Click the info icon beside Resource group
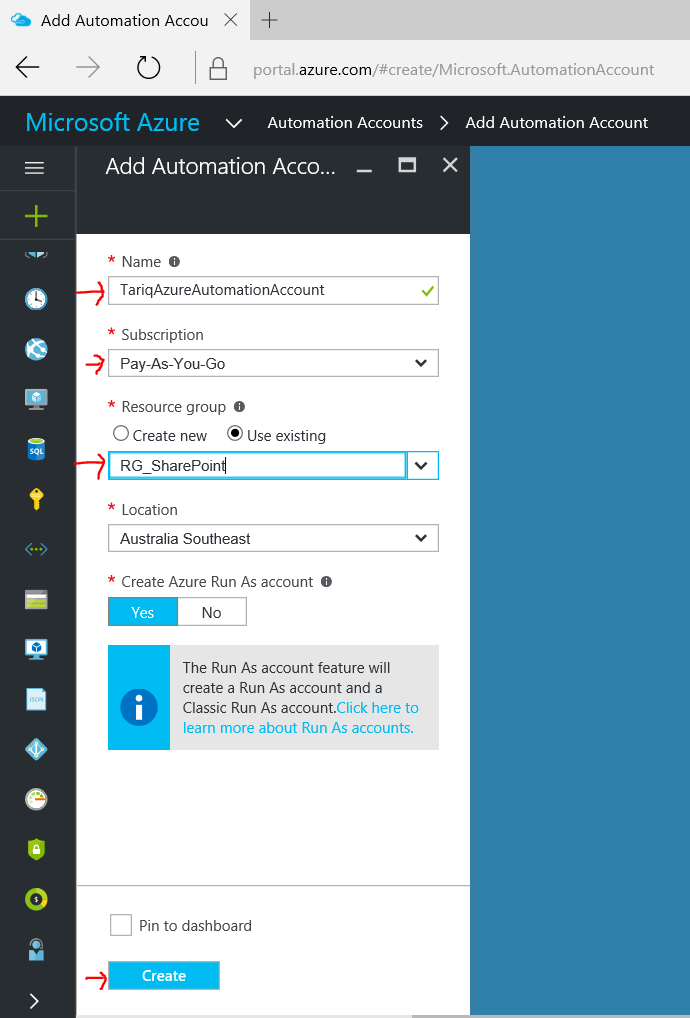 240,406
